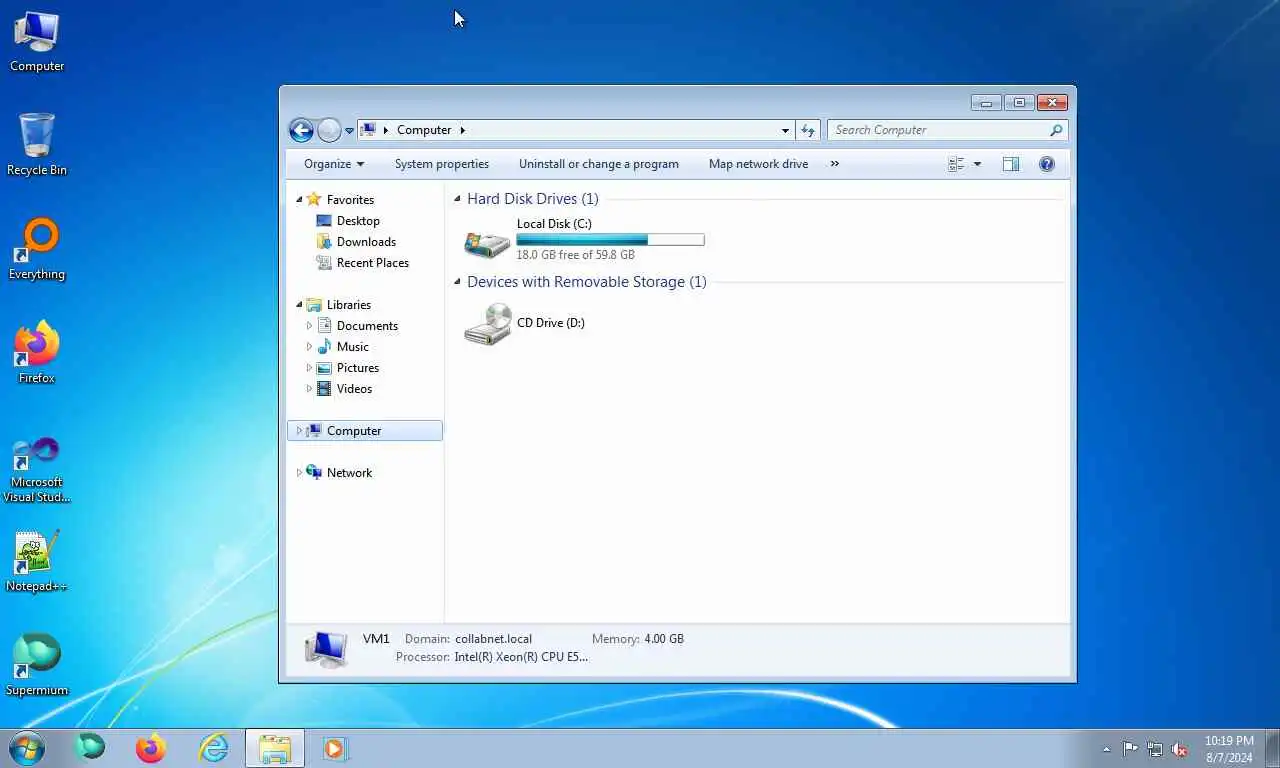Select Desktop under Favorites

pos(358,221)
